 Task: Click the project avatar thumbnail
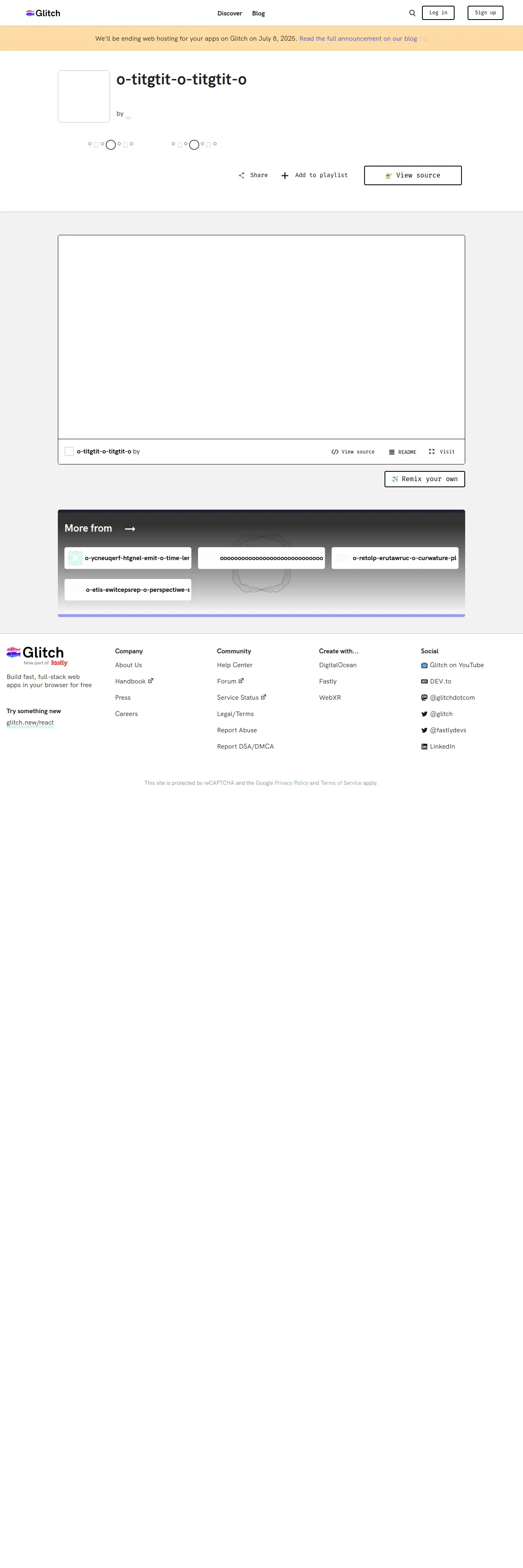84,96
